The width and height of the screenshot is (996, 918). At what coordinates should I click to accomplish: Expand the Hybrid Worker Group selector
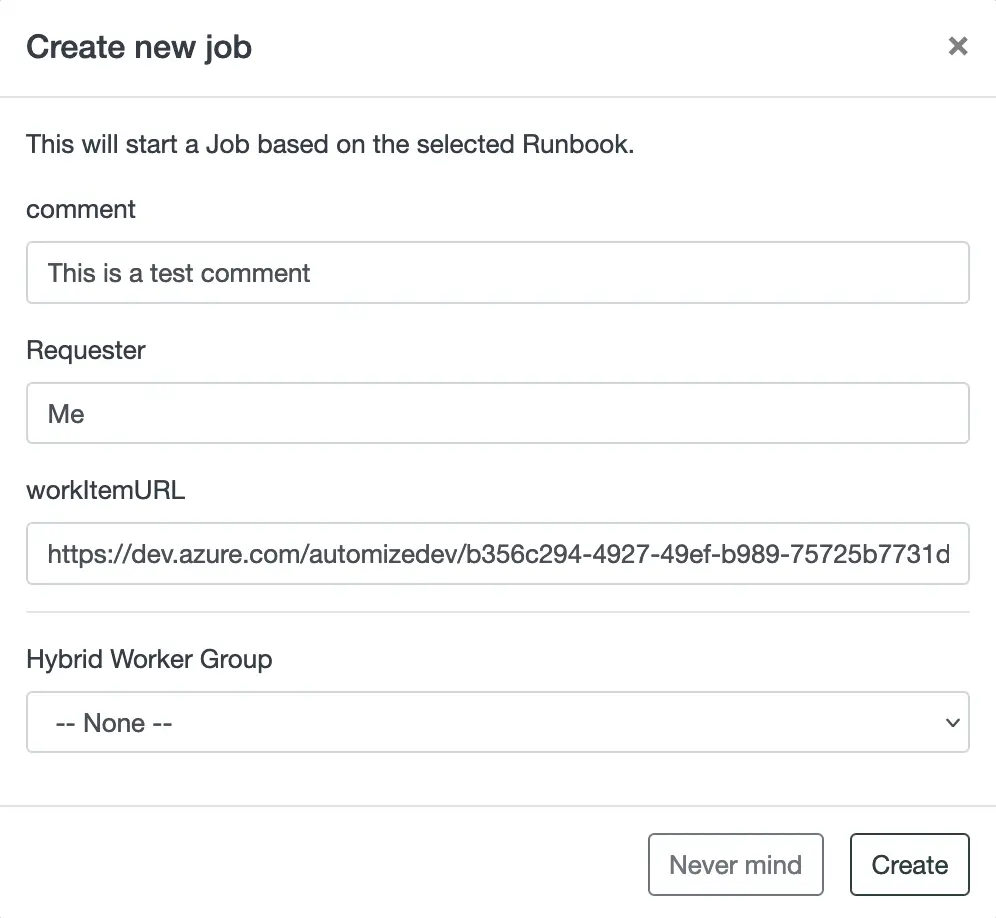(x=497, y=721)
